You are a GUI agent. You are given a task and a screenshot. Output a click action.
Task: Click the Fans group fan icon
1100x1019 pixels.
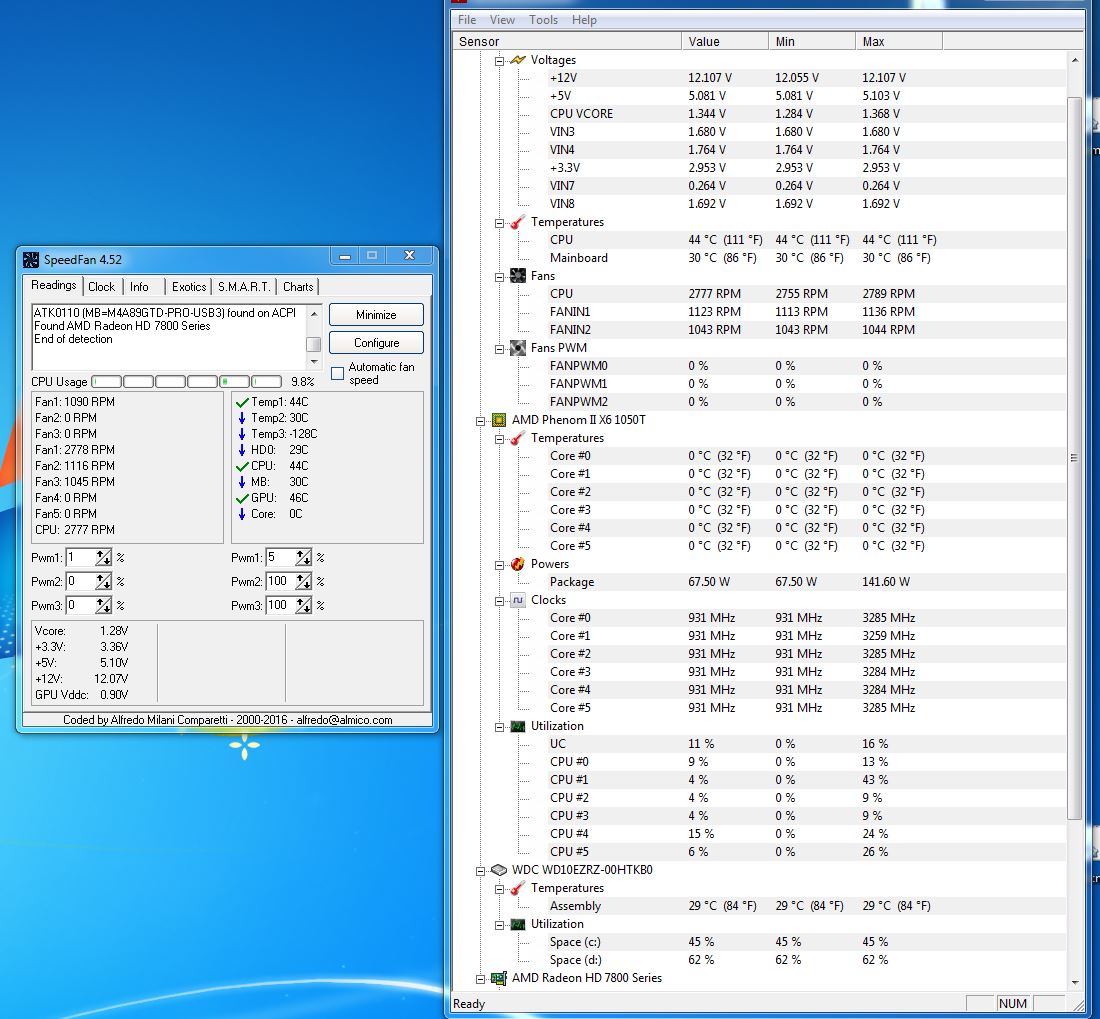point(518,276)
